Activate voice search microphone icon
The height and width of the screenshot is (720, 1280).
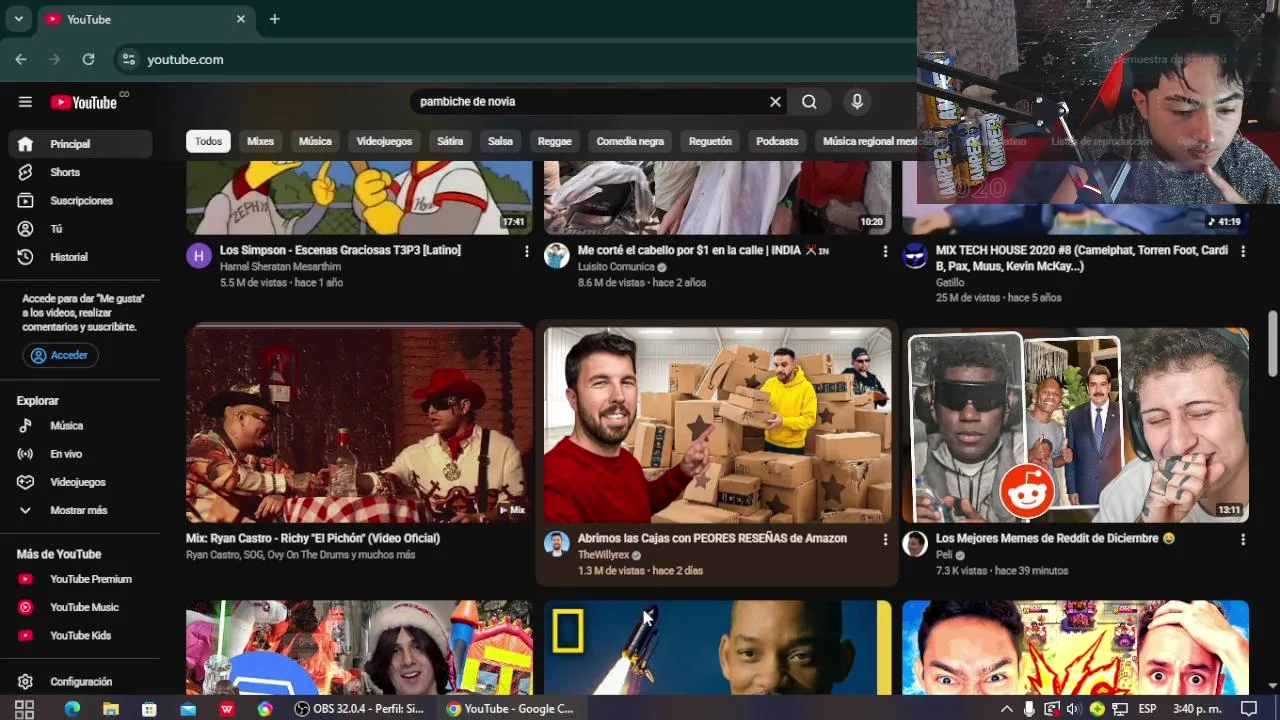point(856,102)
